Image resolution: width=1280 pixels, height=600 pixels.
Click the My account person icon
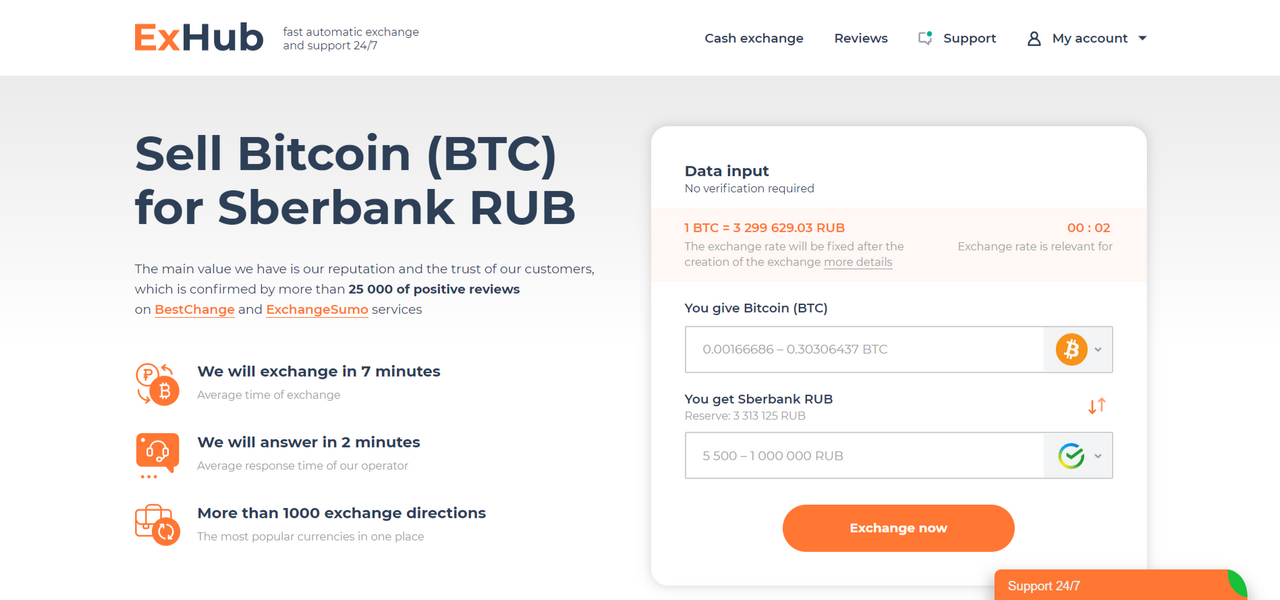(1033, 38)
